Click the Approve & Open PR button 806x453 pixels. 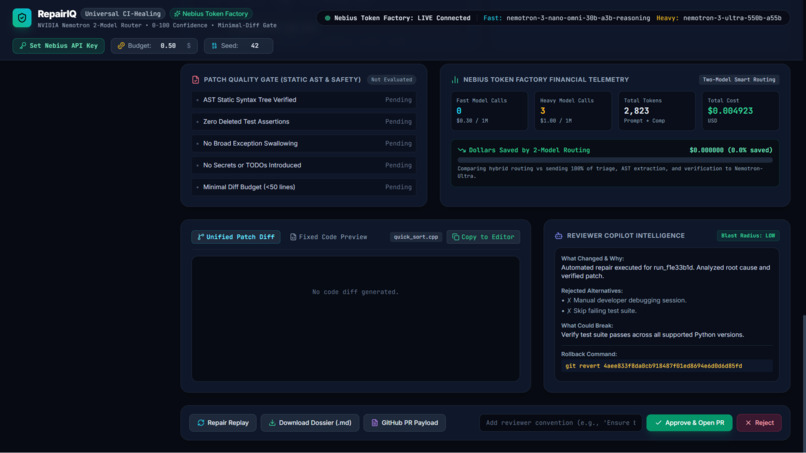tap(689, 423)
